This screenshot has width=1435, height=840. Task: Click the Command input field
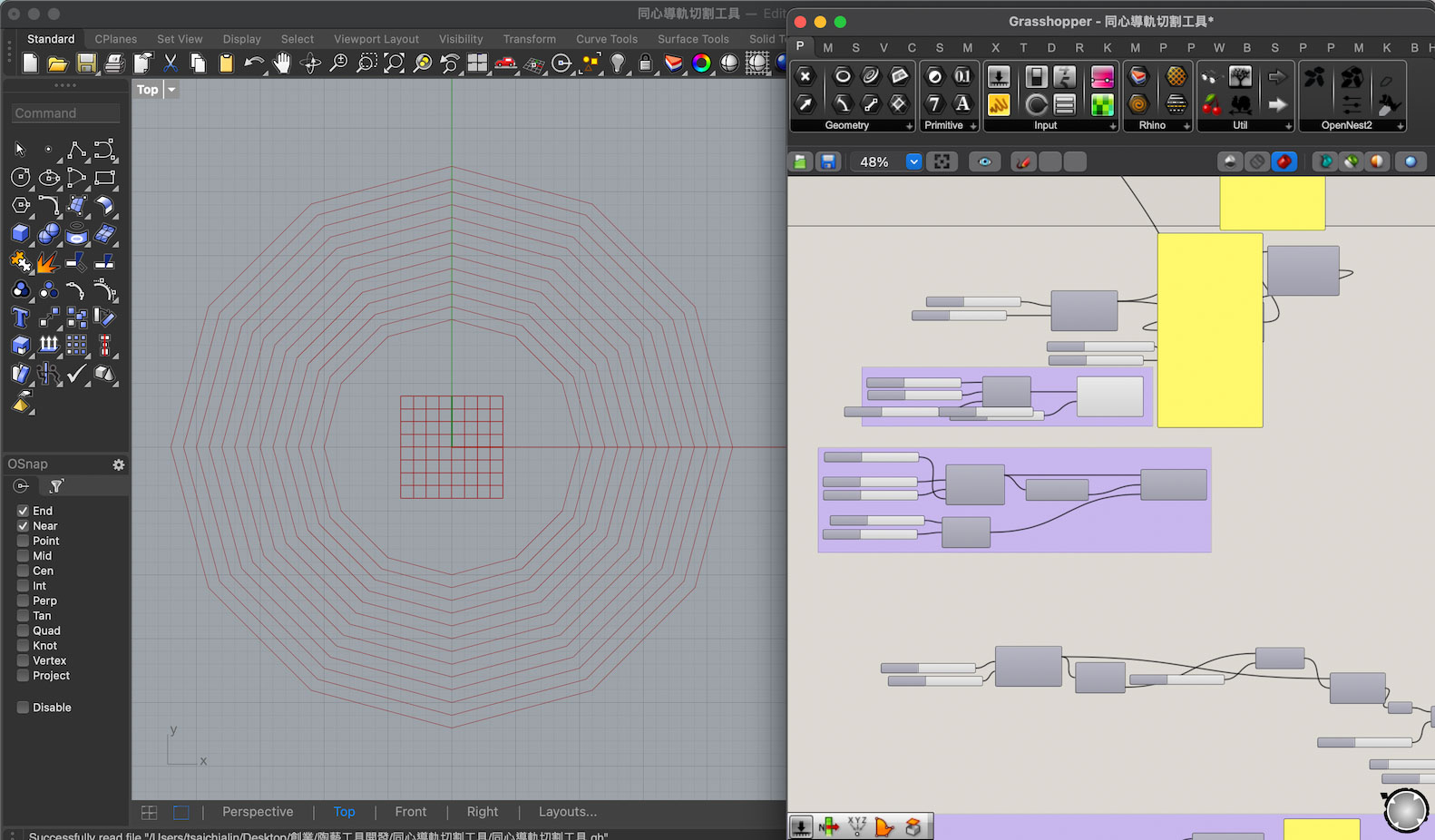tap(65, 113)
